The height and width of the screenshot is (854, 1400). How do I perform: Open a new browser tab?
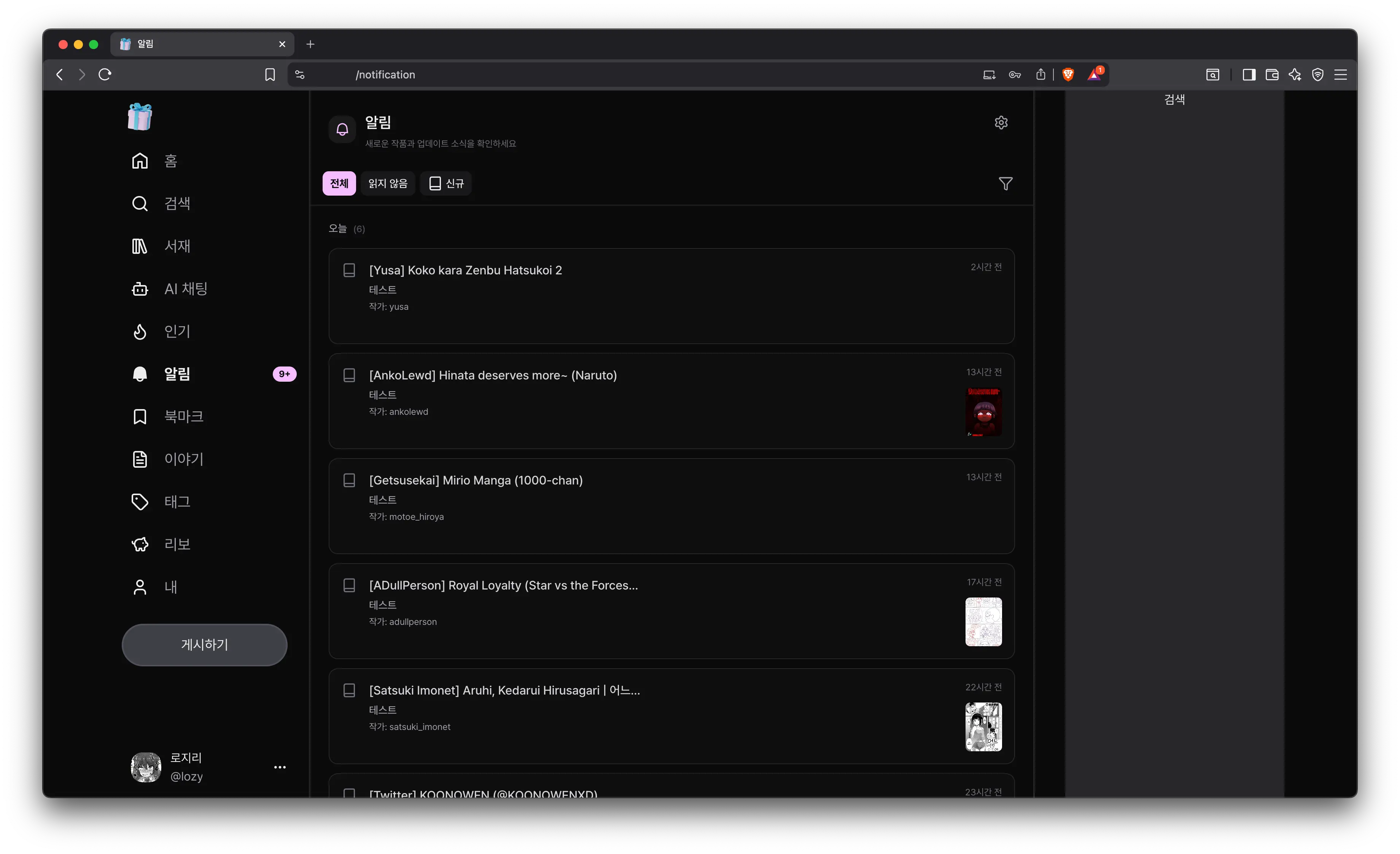tap(310, 44)
